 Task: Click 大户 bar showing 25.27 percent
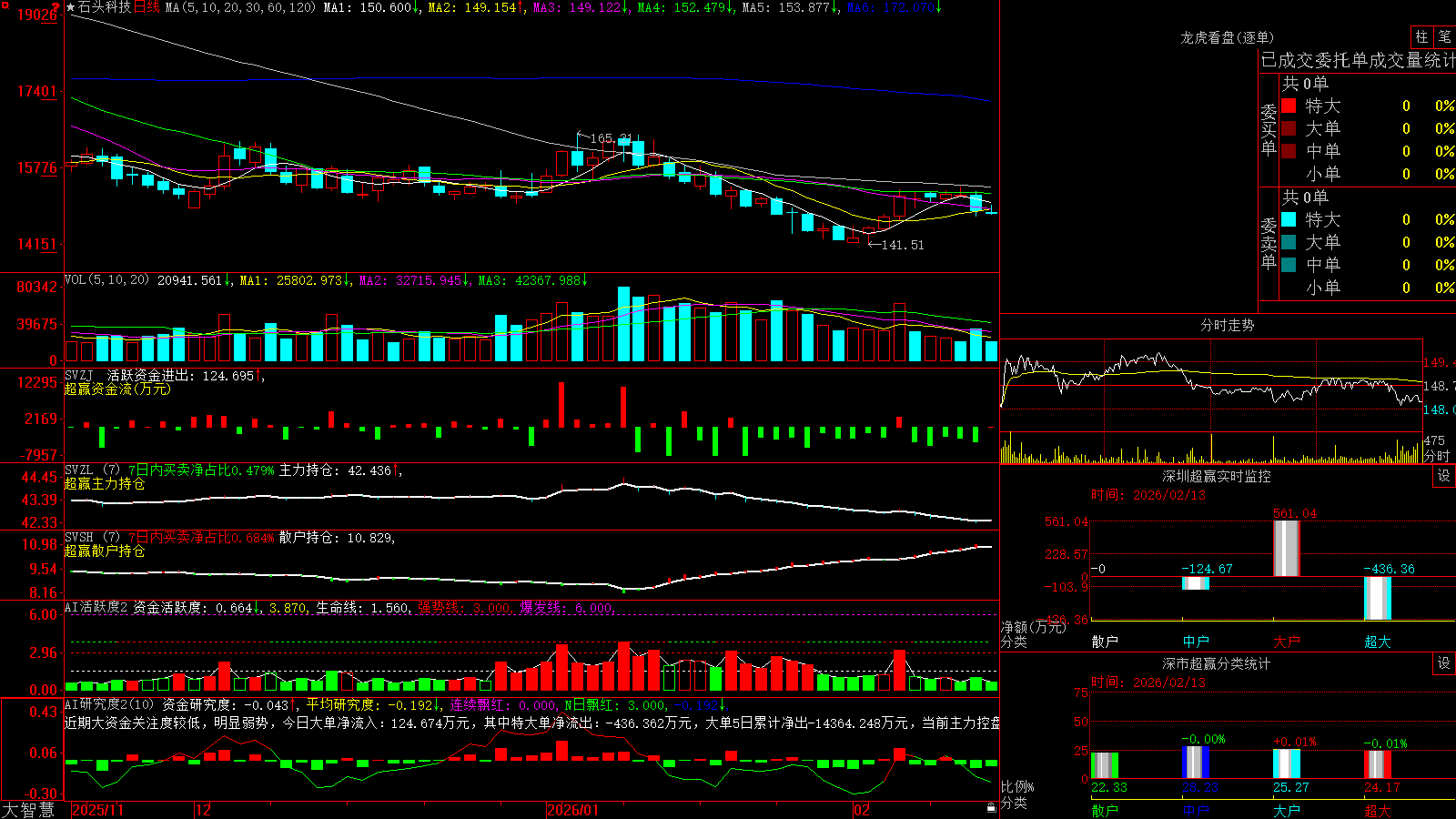tap(1287, 764)
